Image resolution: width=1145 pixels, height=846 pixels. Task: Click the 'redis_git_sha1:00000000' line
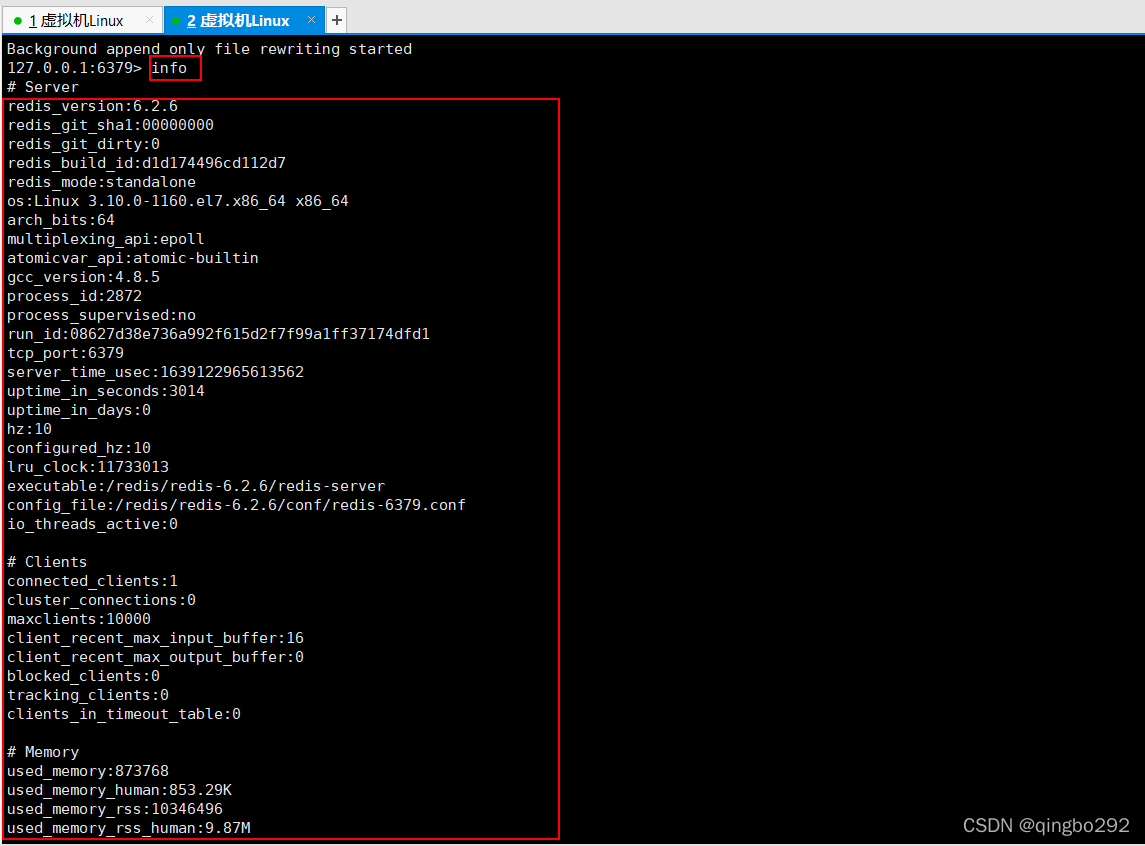110,125
